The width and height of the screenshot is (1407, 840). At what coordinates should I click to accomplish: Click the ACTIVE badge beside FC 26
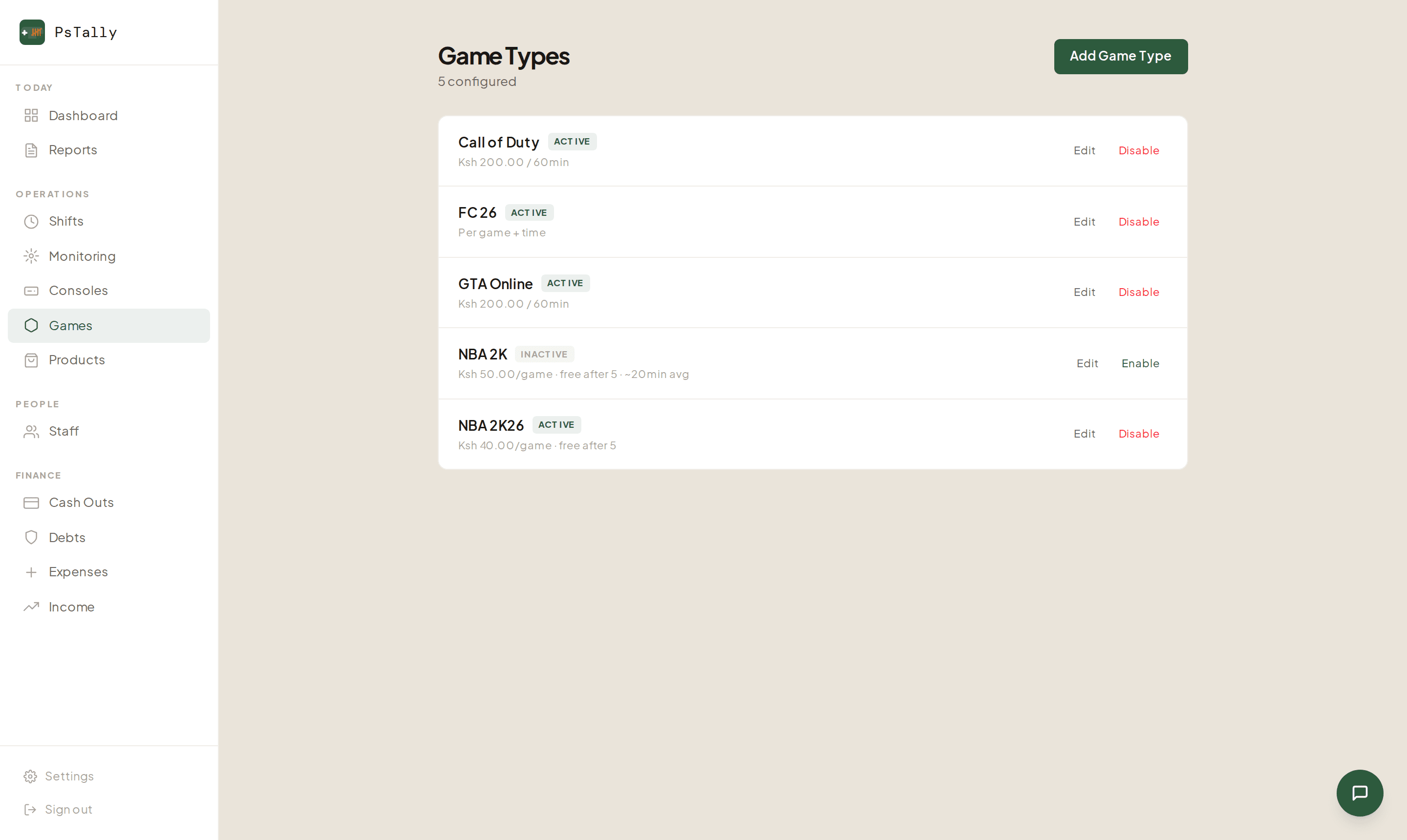tap(529, 213)
